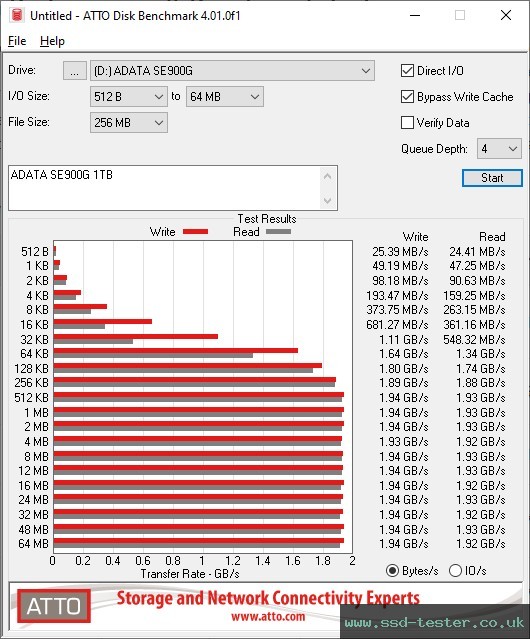
Task: Click the Transfer Rate - GB/s axis label
Action: 190,574
